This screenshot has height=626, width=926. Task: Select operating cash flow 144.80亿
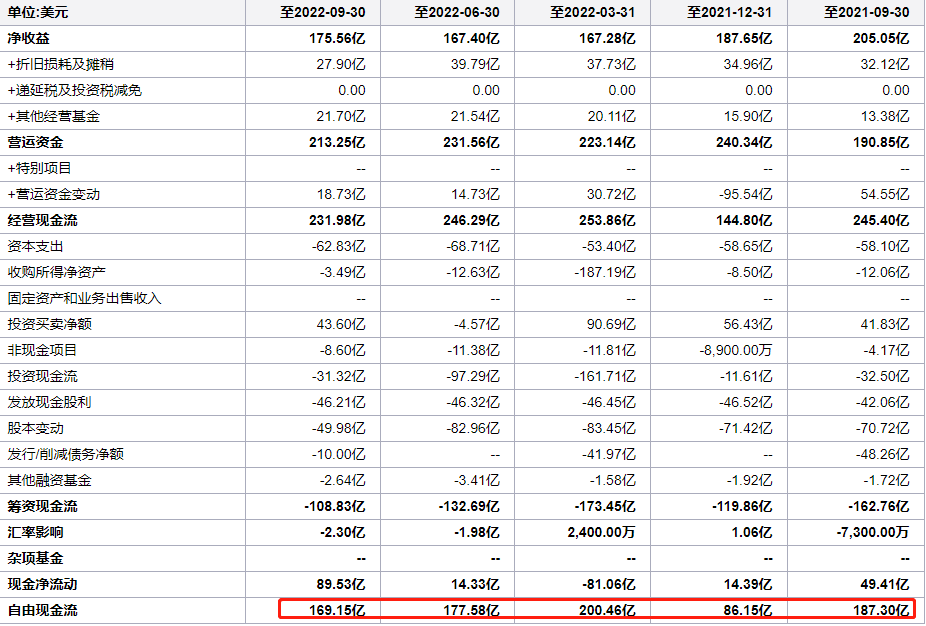[x=744, y=220]
